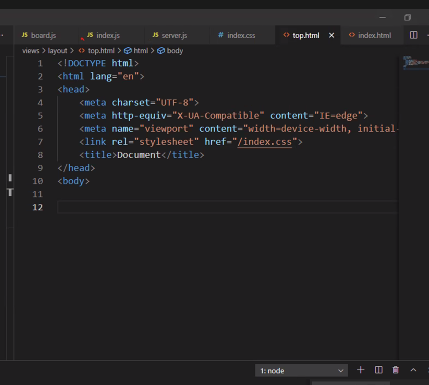Click the code minimap preview
Screen dimensions: 429x385
pos(415,62)
